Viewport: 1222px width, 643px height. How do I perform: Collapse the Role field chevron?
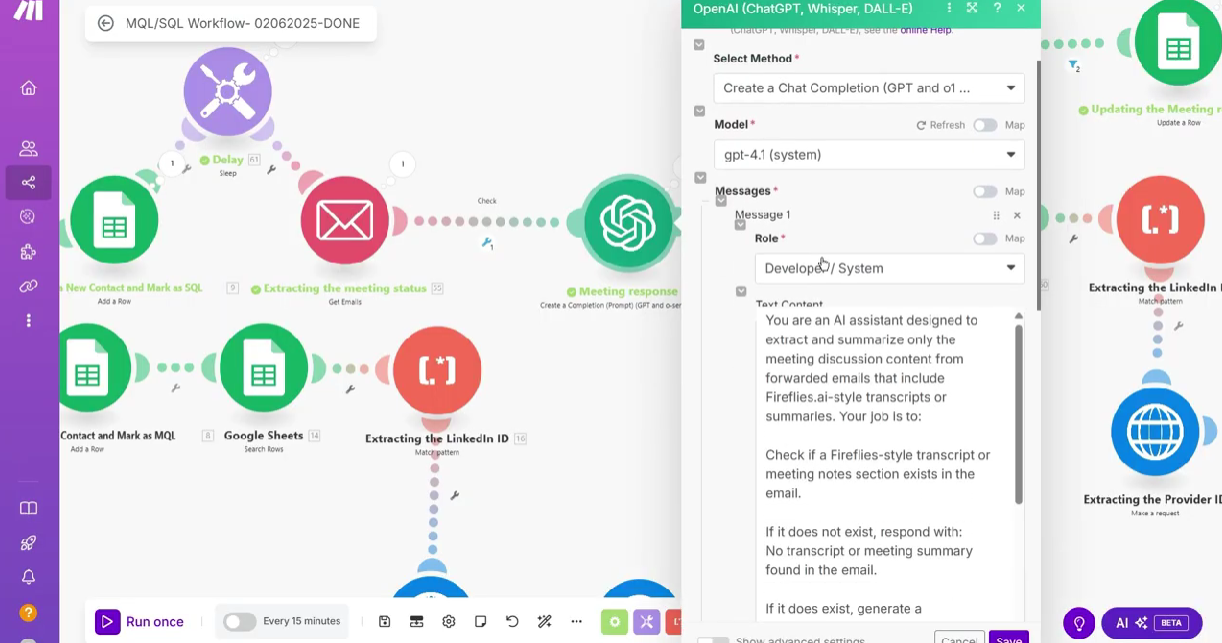point(741,226)
